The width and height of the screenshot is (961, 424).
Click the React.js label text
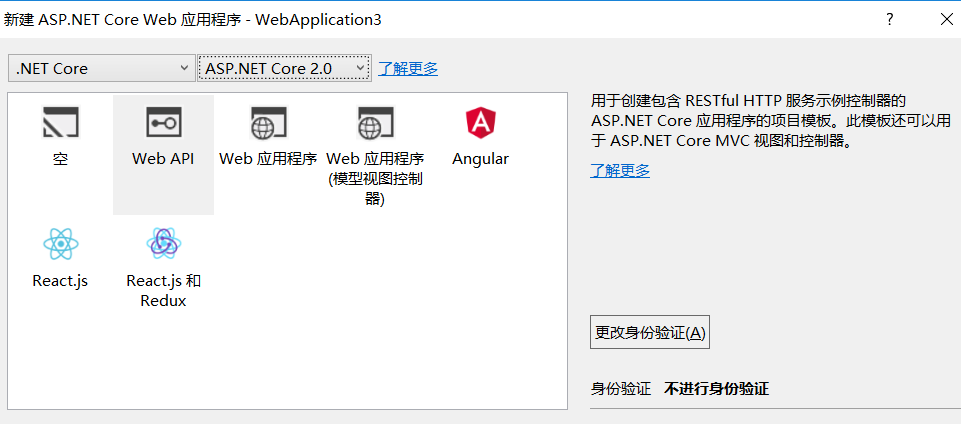click(x=60, y=281)
